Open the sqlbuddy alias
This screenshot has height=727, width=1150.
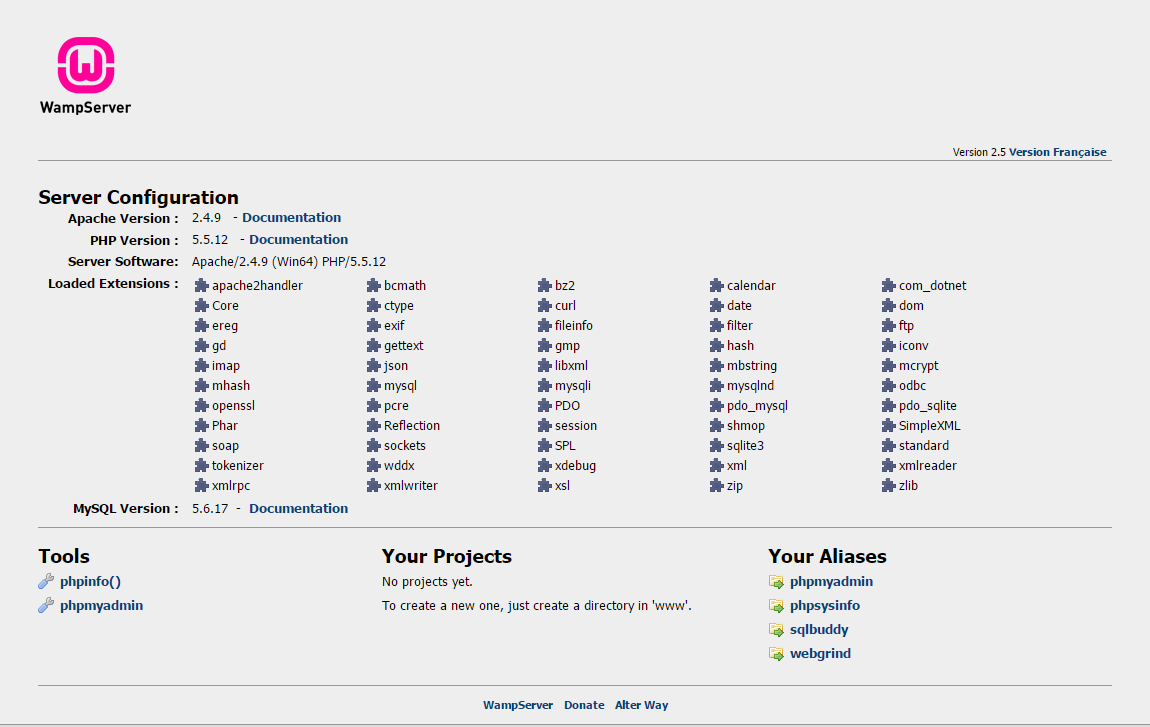tap(818, 629)
